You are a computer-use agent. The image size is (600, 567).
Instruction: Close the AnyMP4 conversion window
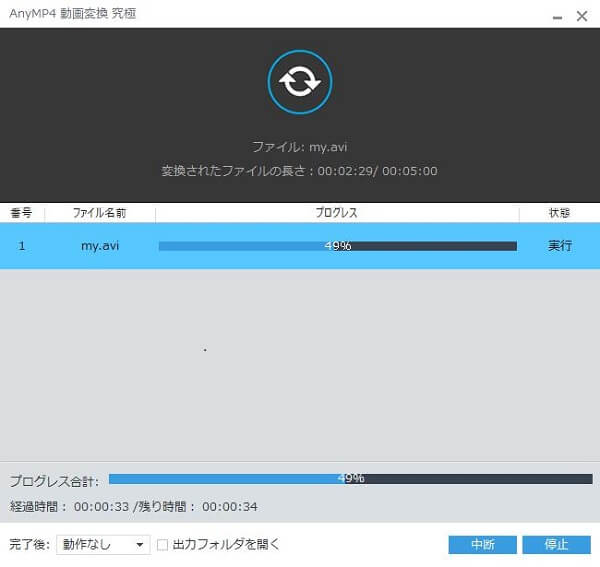[x=582, y=16]
